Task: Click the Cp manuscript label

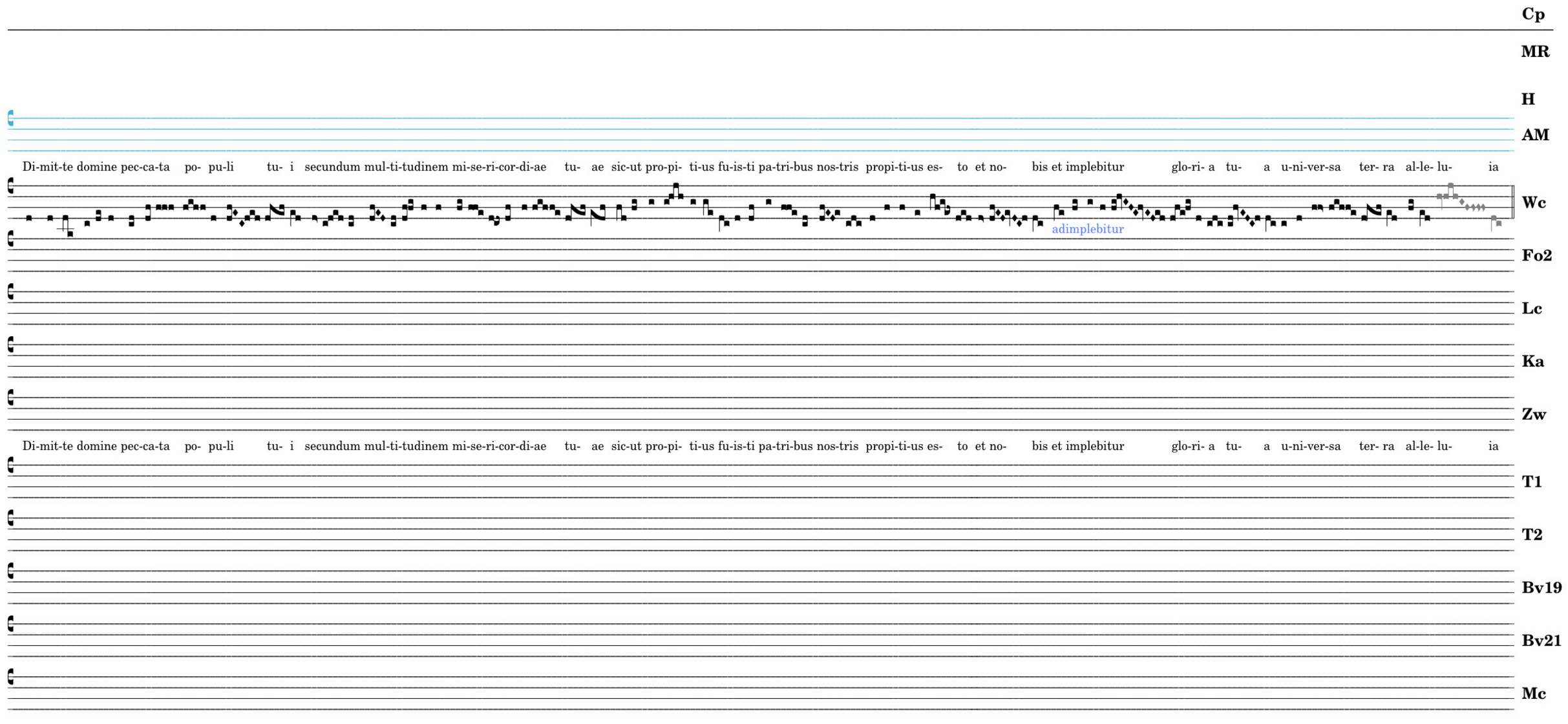Action: click(x=1533, y=14)
